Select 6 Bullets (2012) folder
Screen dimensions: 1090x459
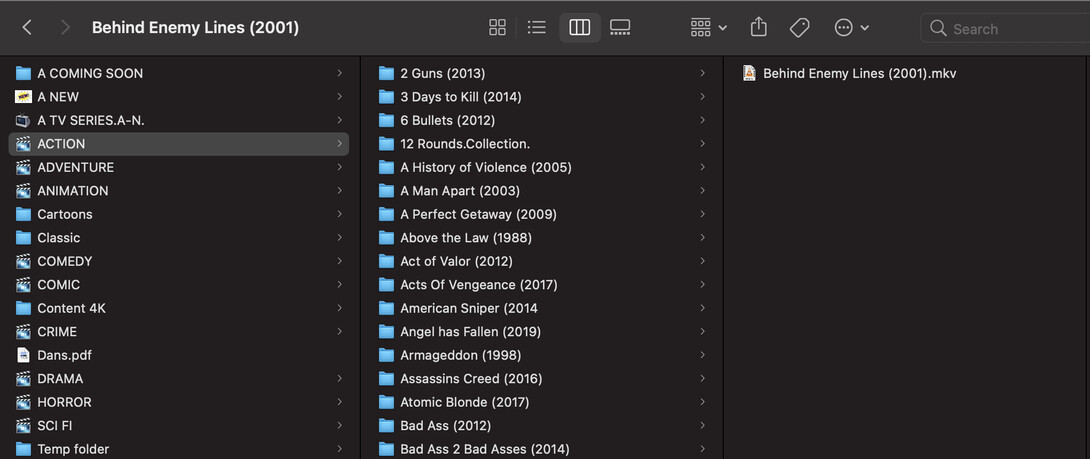coord(448,120)
